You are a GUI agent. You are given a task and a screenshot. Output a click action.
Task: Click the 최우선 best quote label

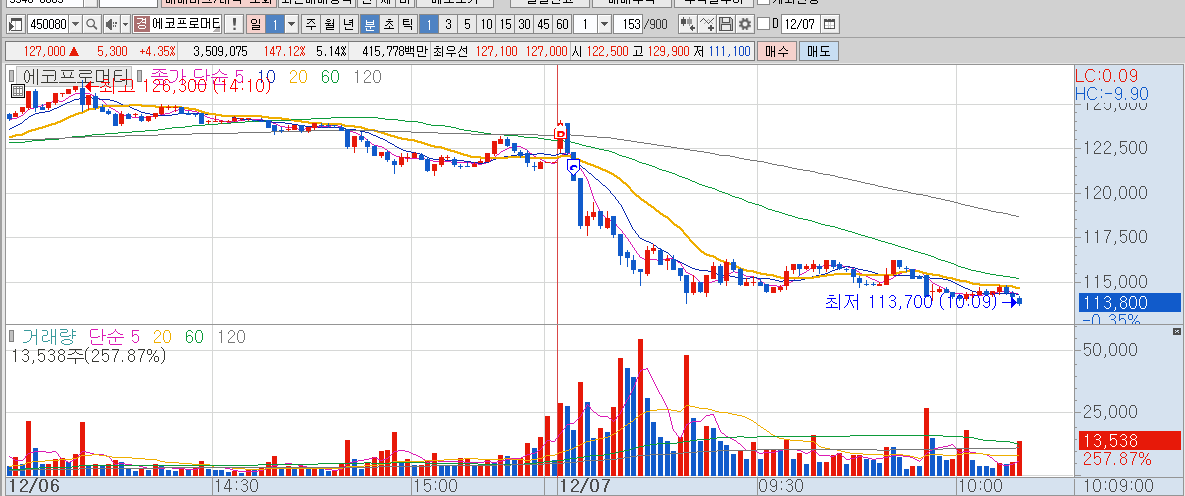(x=451, y=51)
